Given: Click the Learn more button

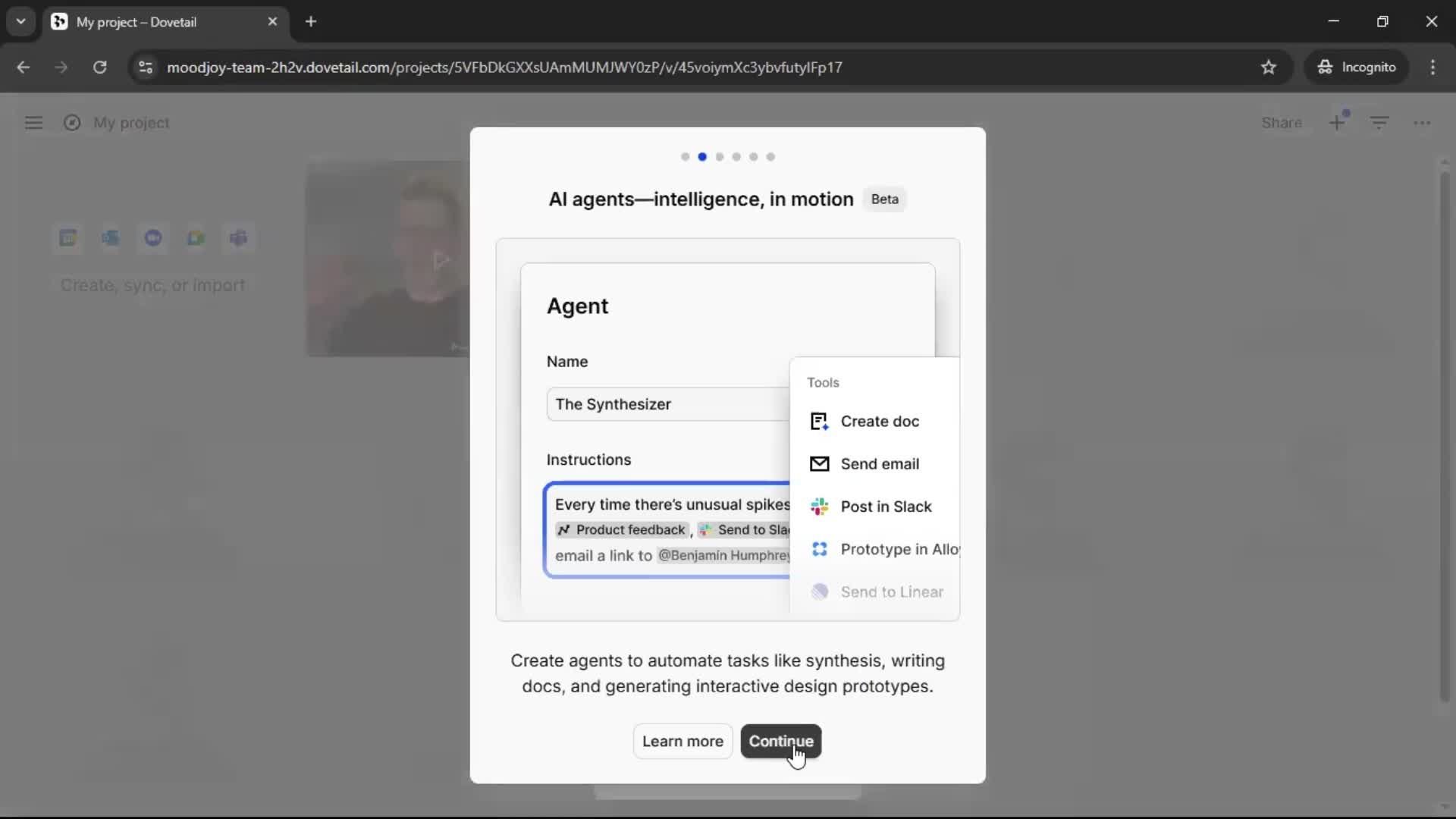Looking at the screenshot, I should [x=682, y=741].
